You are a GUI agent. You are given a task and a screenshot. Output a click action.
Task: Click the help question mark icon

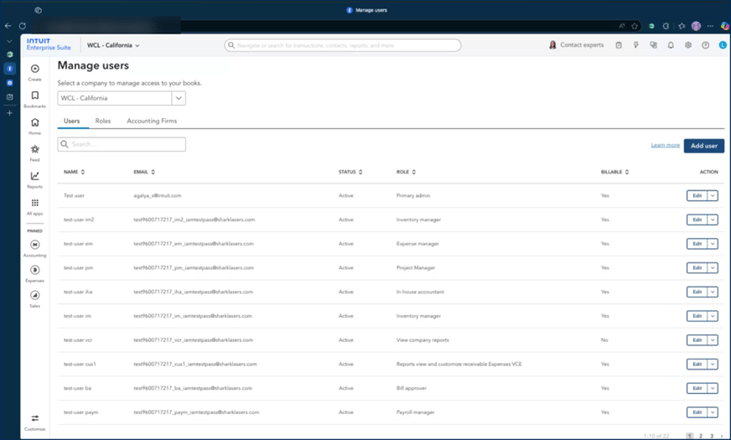[x=705, y=45]
